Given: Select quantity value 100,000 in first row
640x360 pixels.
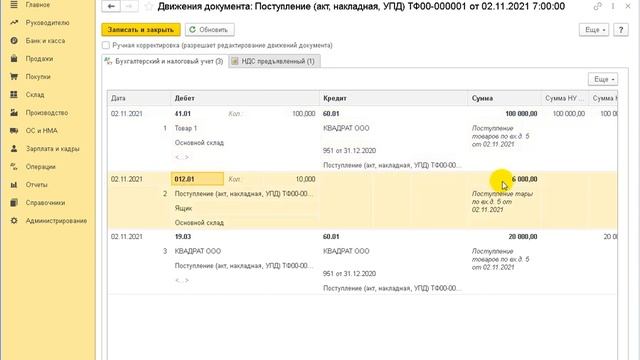Looking at the screenshot, I should coord(304,114).
